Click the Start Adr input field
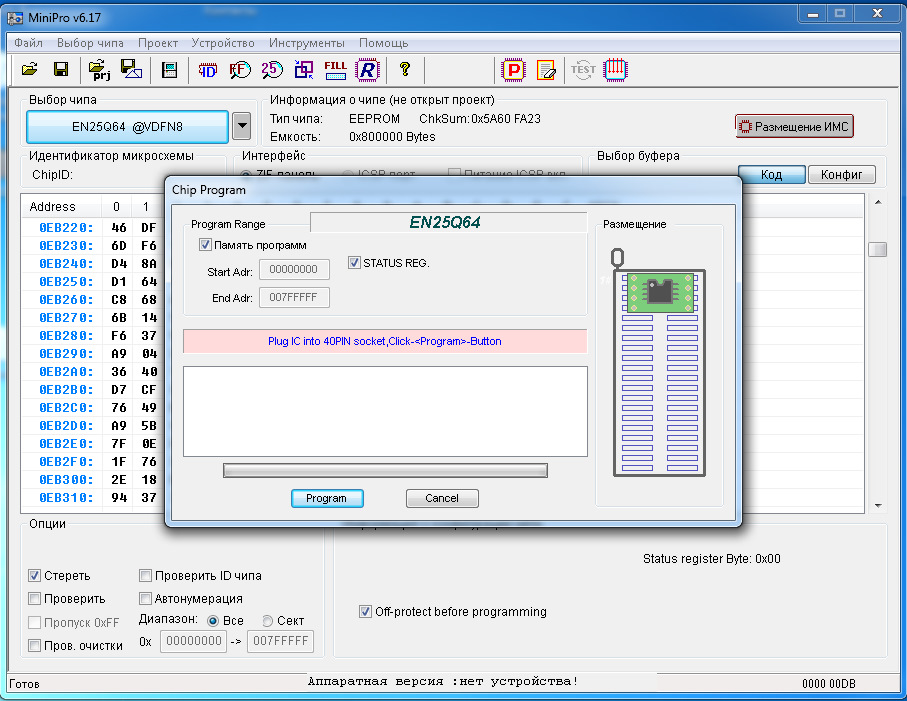 coord(294,270)
